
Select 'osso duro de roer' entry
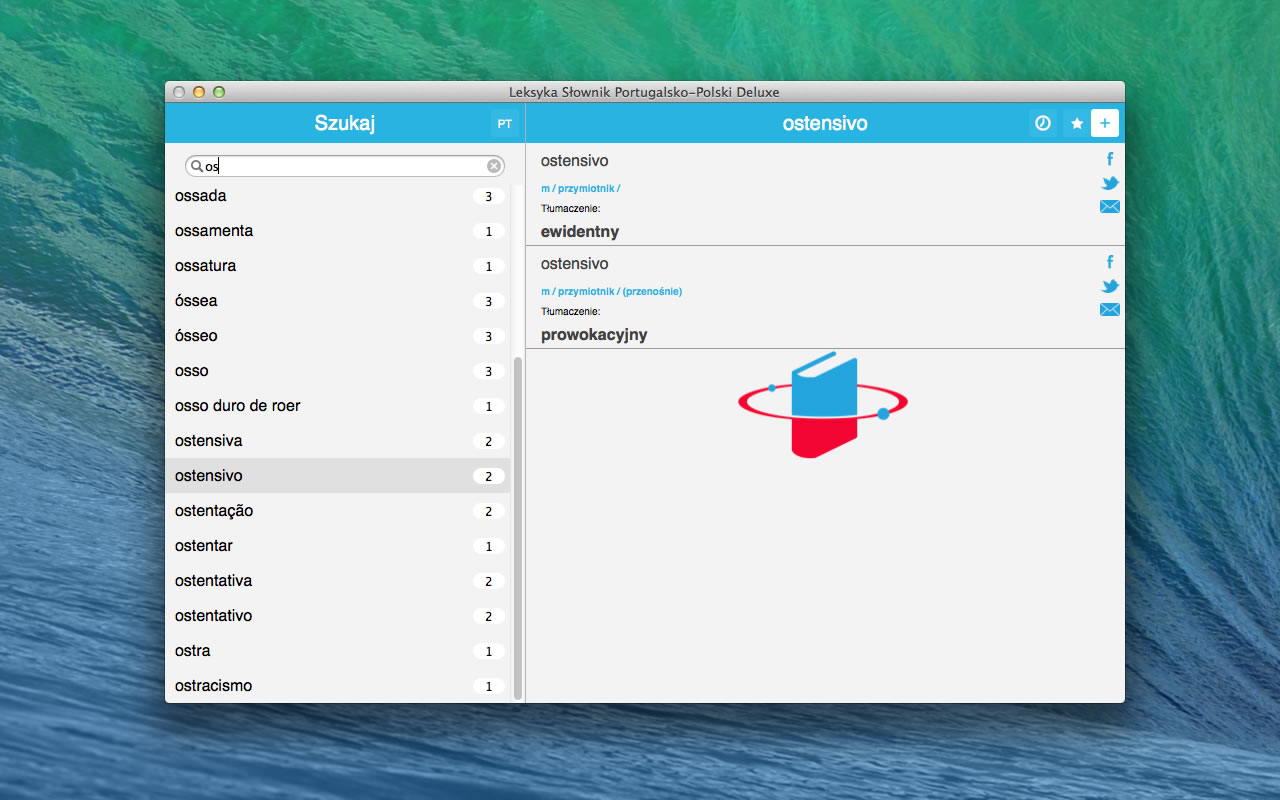338,406
